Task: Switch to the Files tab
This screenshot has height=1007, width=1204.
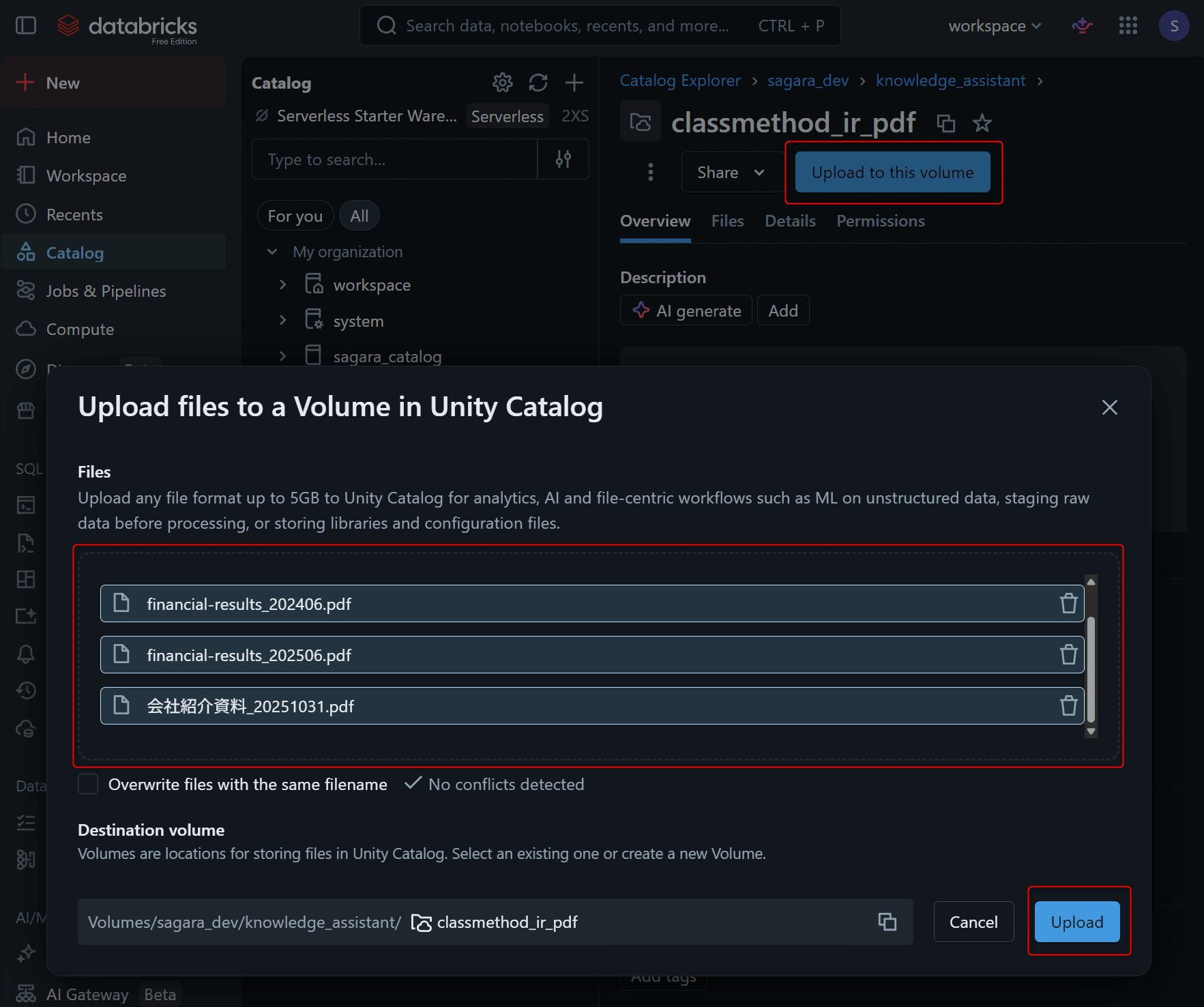Action: click(x=727, y=221)
